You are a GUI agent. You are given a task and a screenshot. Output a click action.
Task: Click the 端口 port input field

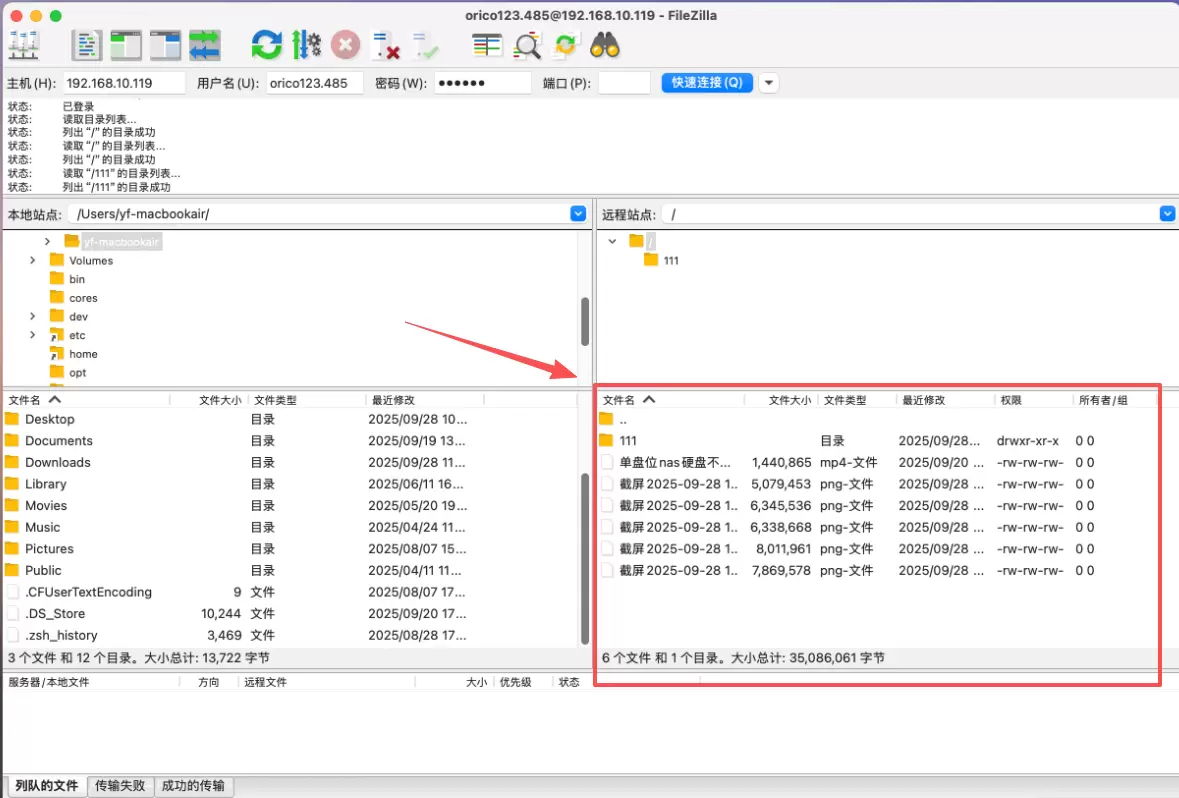coord(624,83)
